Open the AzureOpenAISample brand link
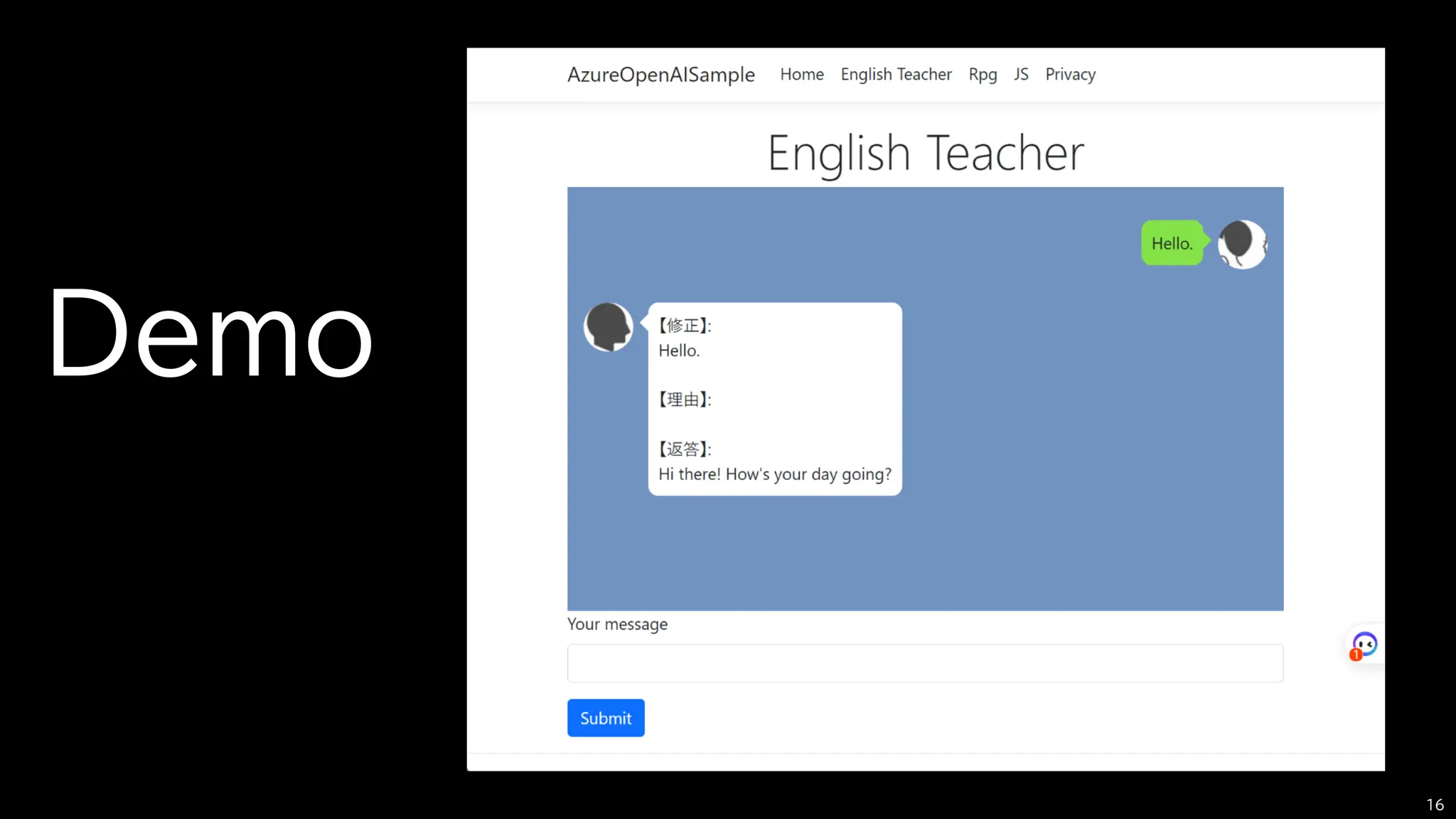This screenshot has width=1456, height=819. (660, 75)
